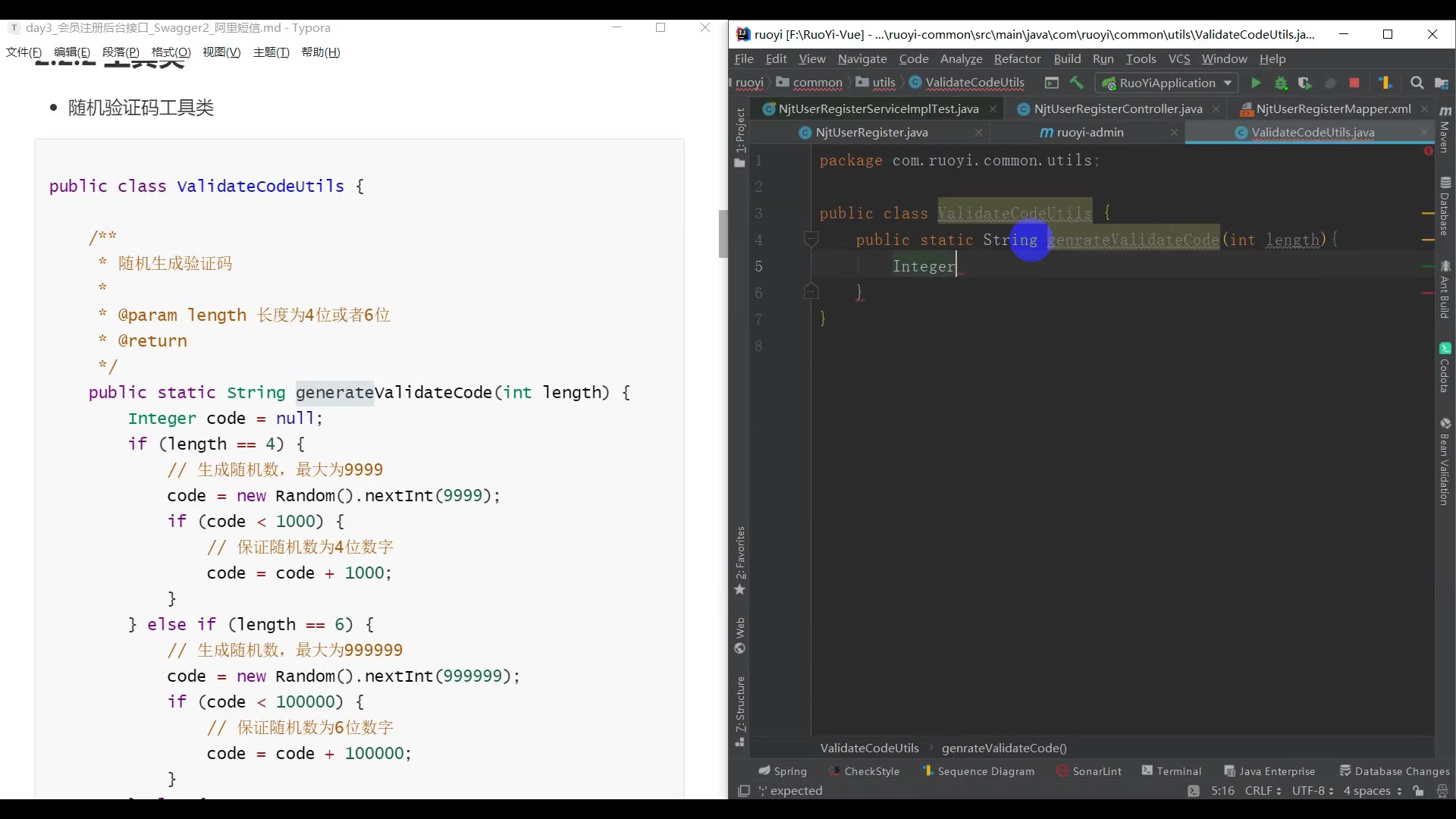The image size is (1456, 819).
Task: Open the SonarLint tool window
Action: point(1089,771)
